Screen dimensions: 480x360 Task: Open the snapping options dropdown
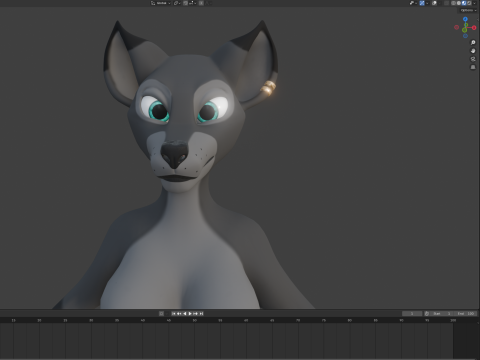192,3
